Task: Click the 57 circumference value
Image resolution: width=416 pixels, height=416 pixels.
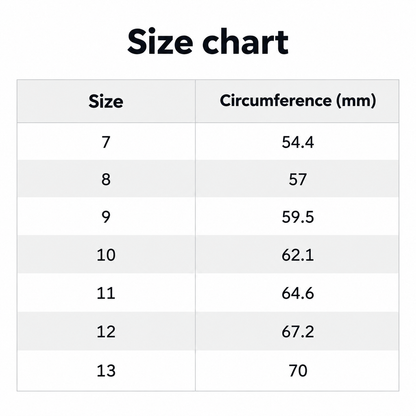Action: [x=298, y=179]
